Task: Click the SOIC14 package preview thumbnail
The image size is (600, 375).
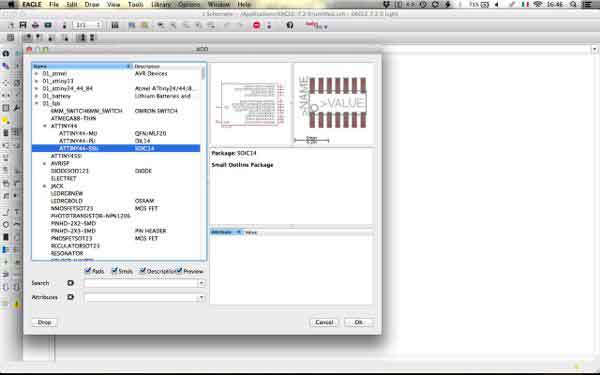Action: (x=334, y=104)
